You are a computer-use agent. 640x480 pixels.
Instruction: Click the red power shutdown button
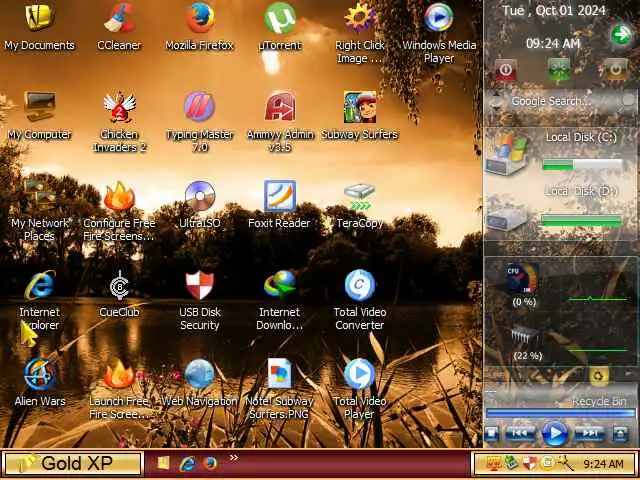pos(506,69)
